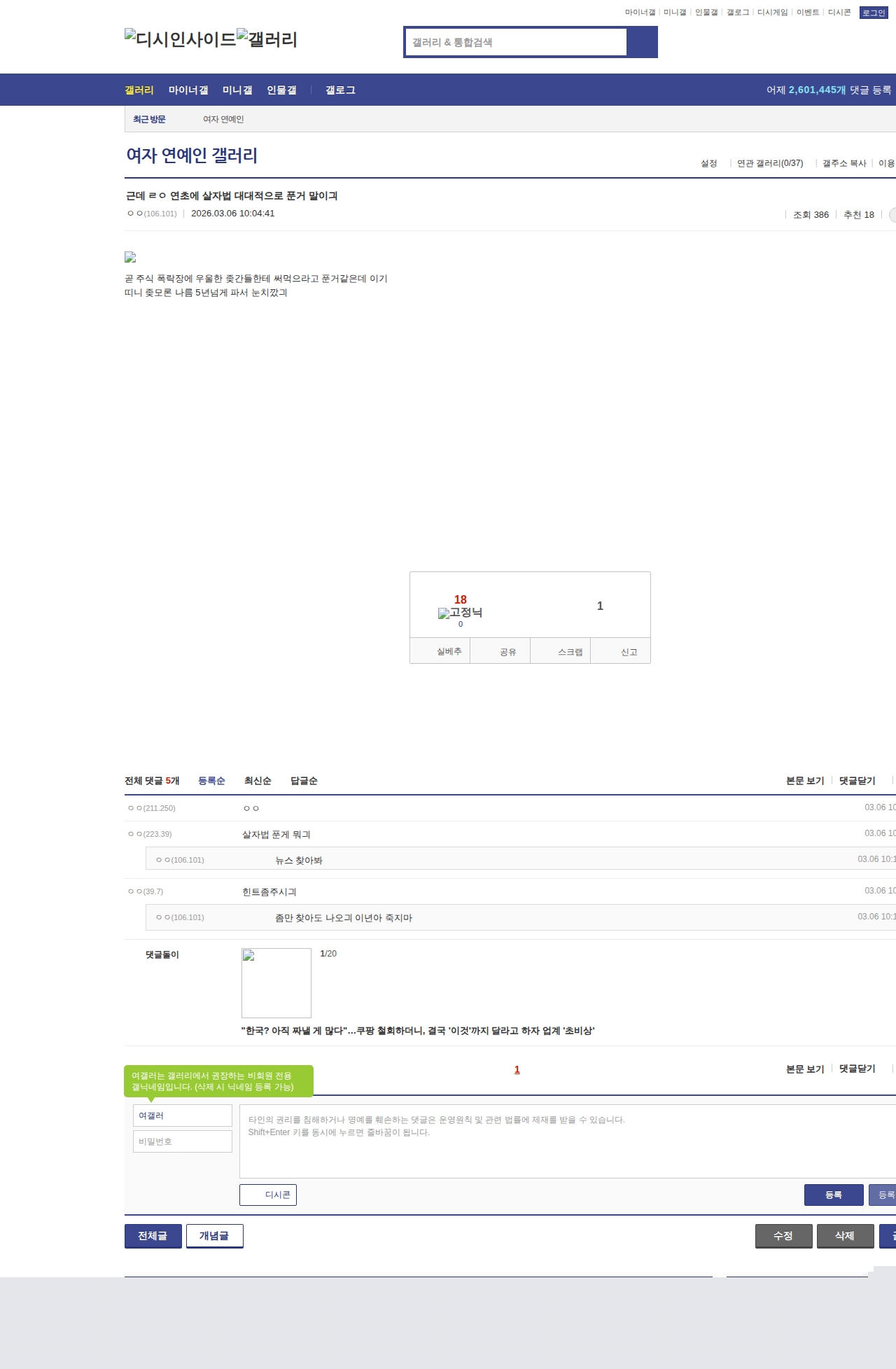Open the 연관 갤러리(0/37) list
This screenshot has width=896, height=1369.
[769, 163]
